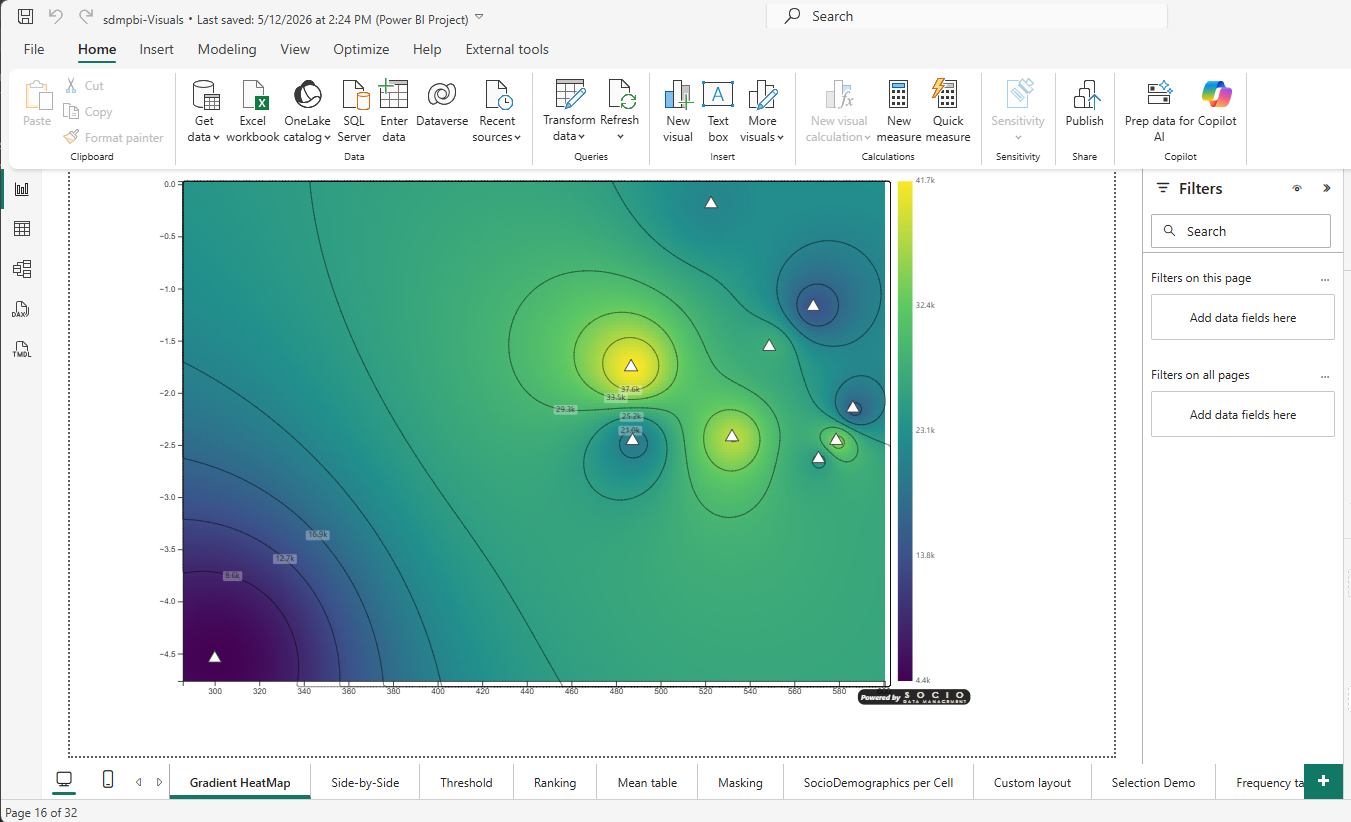
Task: Insert a New visual on the canvas
Action: (x=678, y=111)
